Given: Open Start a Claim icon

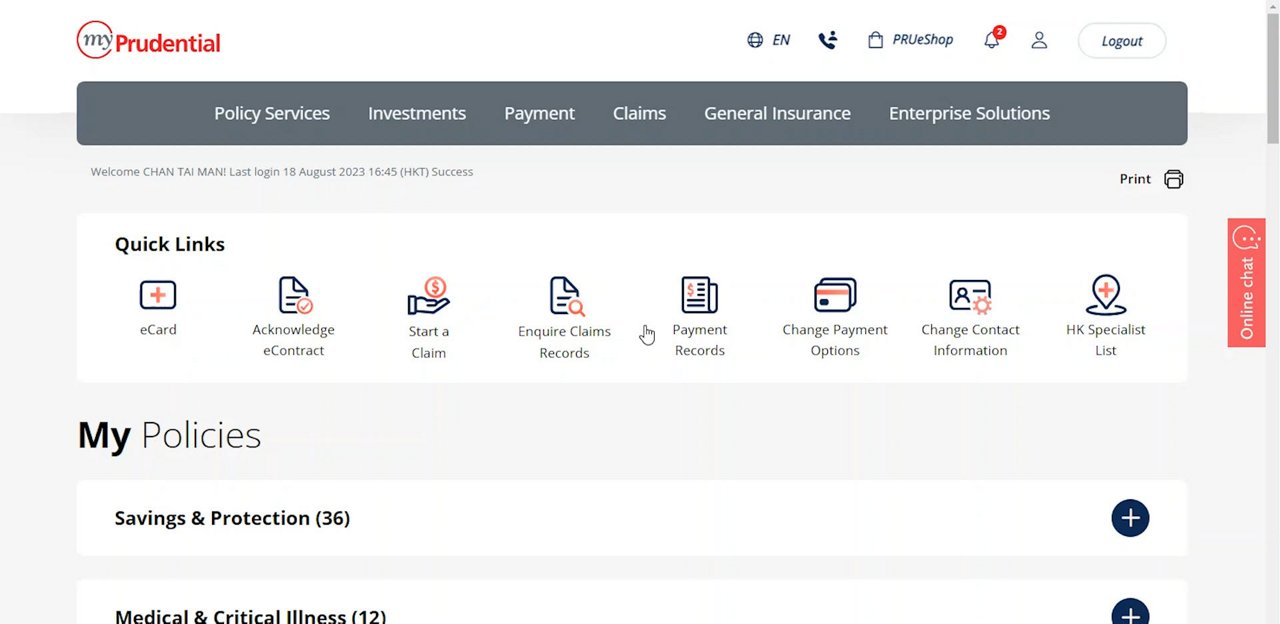Looking at the screenshot, I should tap(429, 296).
